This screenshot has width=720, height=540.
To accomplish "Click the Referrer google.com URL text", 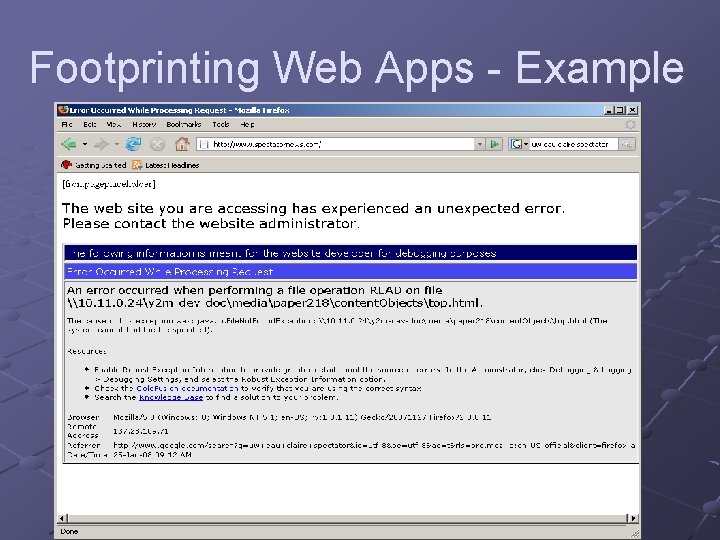I will click(x=374, y=445).
